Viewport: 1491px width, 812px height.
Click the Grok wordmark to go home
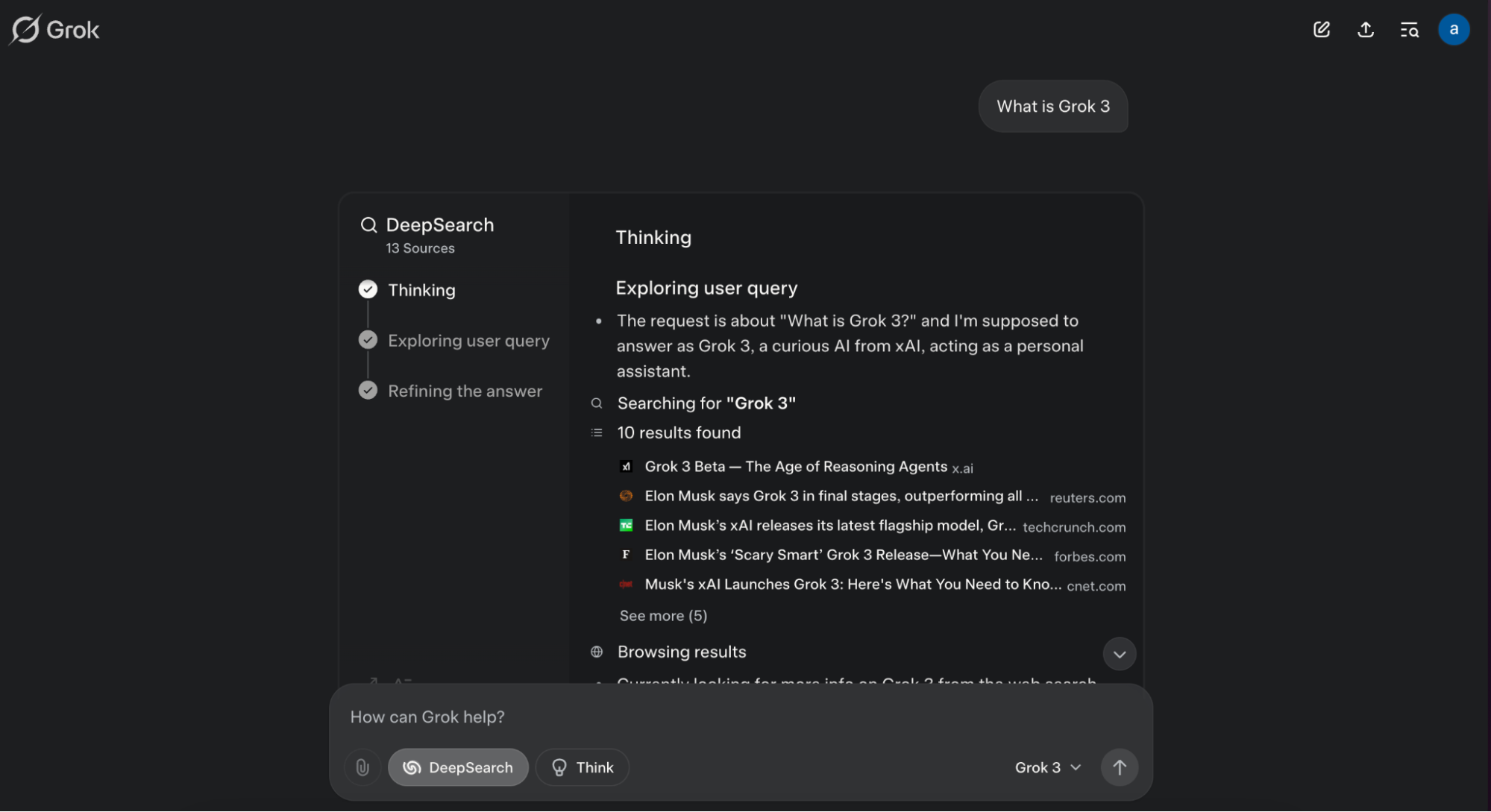point(73,30)
